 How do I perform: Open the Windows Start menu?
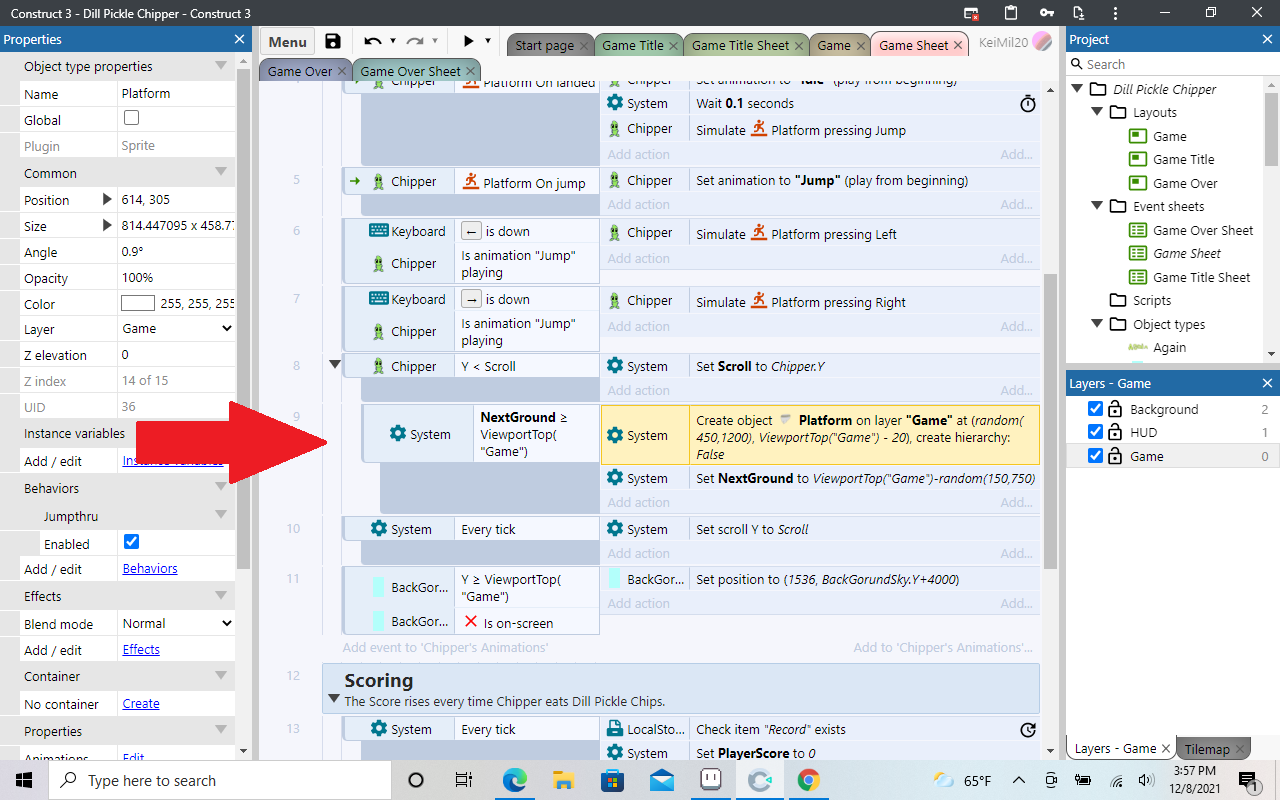(24, 780)
